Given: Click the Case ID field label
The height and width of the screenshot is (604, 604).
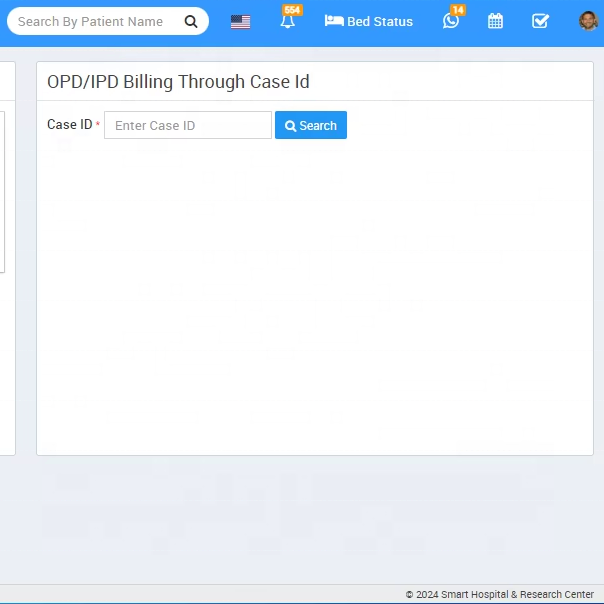Looking at the screenshot, I should [69, 125].
